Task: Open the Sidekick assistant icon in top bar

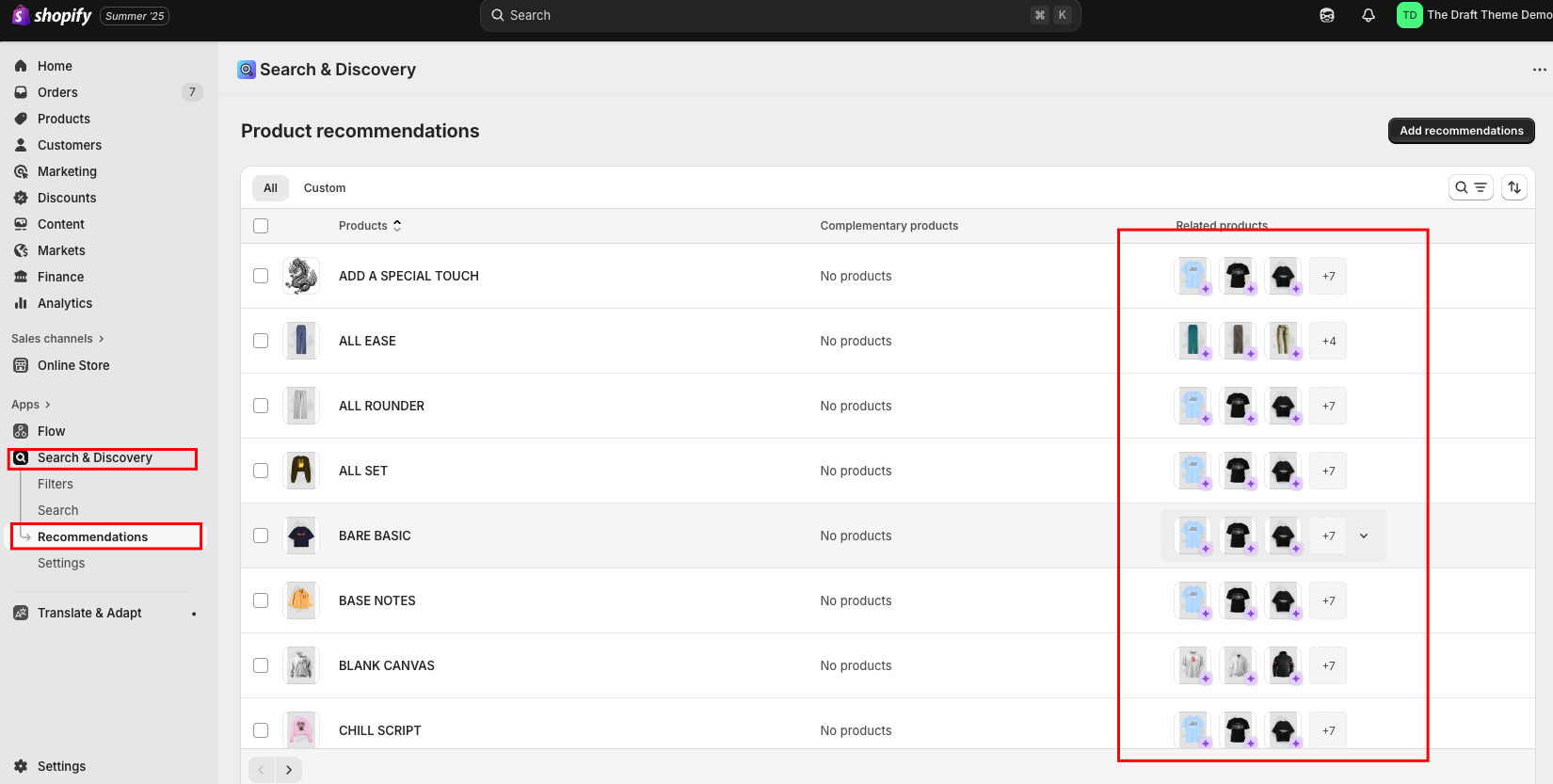Action: pos(1327,15)
